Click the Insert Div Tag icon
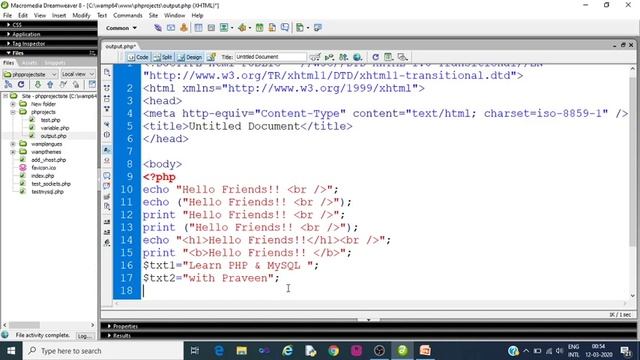 tap(211, 28)
